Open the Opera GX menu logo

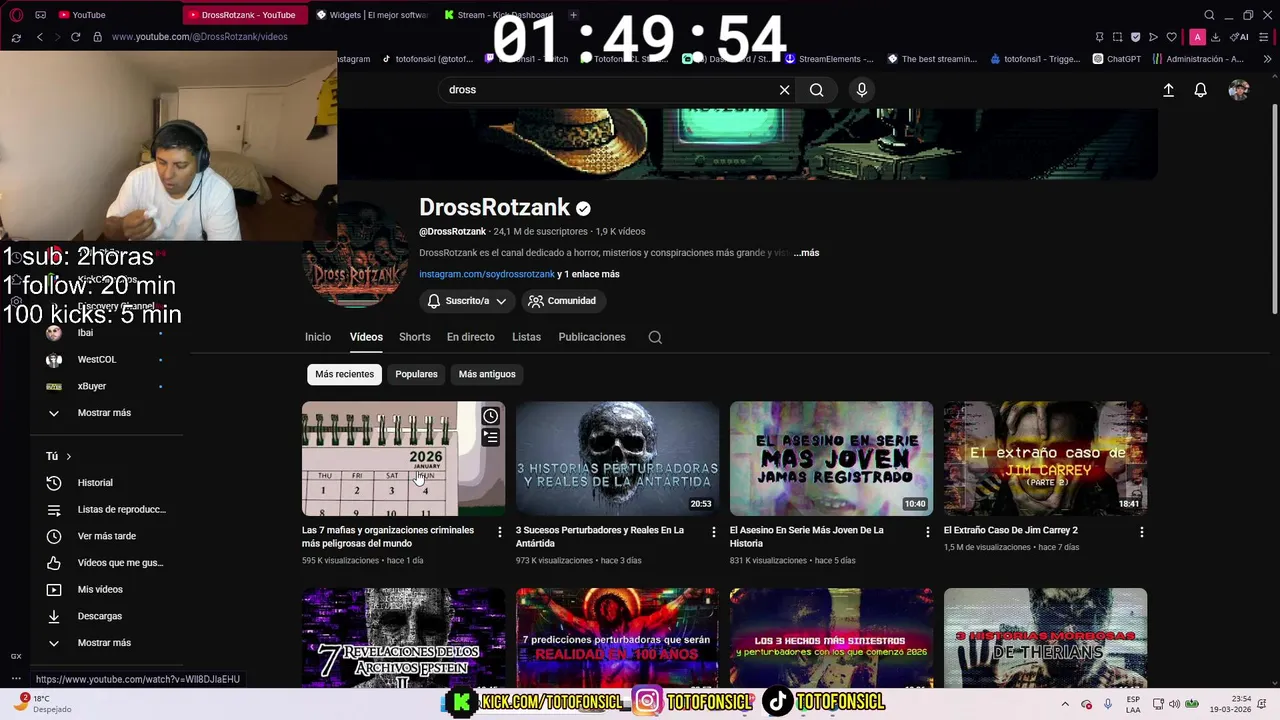click(16, 15)
